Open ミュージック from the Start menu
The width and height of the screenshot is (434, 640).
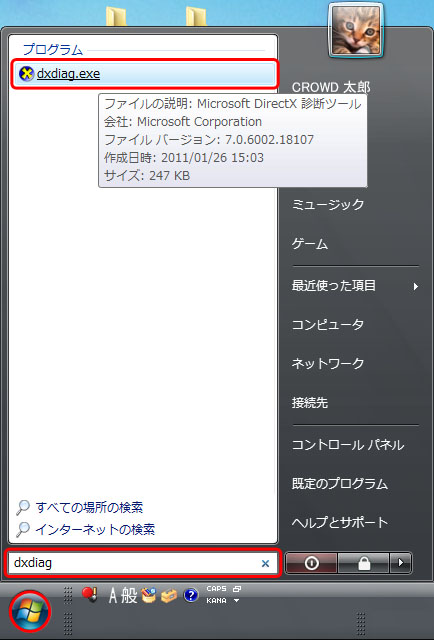tap(328, 204)
